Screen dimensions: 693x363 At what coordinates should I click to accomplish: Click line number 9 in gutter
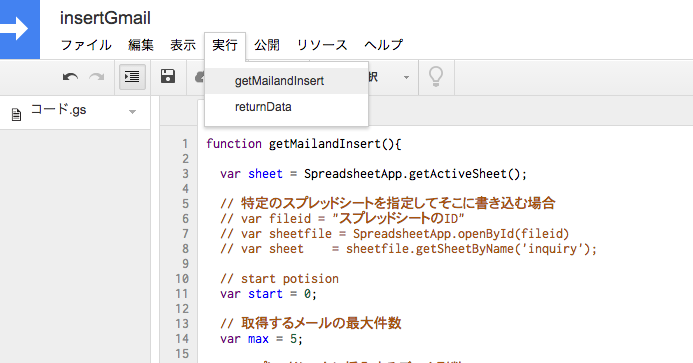(x=186, y=264)
